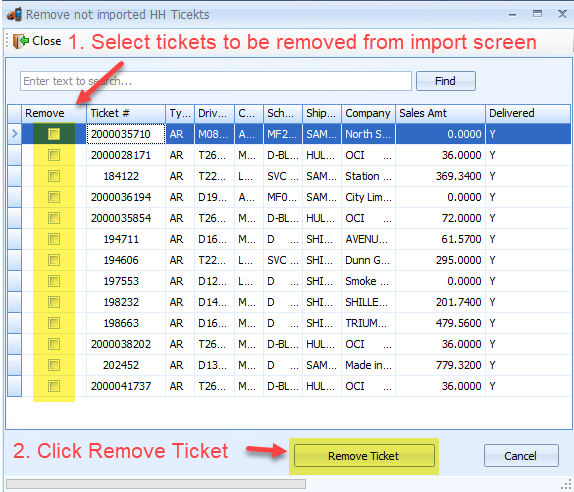Click the Delivered column header
Viewport: 574px width, 492px height.
coord(528,113)
